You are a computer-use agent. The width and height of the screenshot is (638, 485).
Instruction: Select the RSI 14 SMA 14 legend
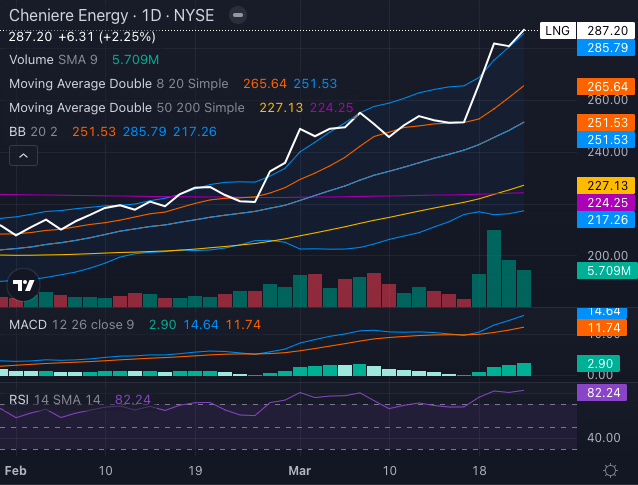click(55, 399)
